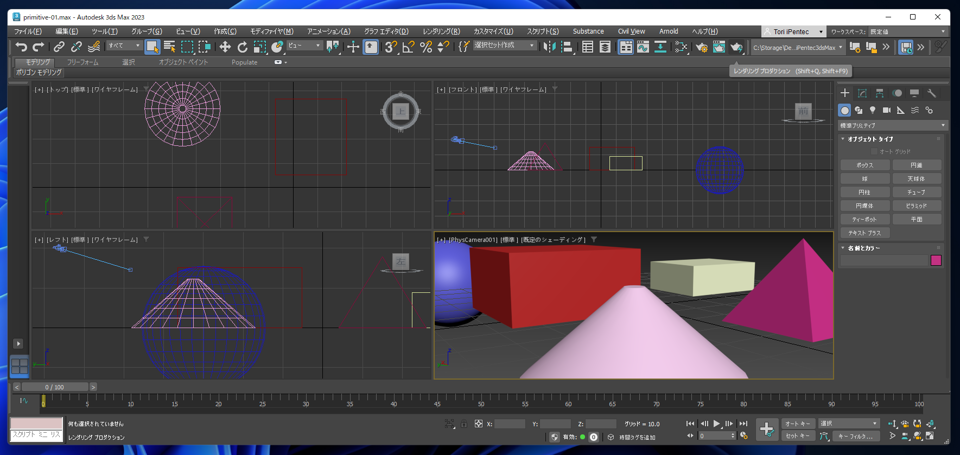Click the Undo arrow icon
Screen dimensions: 960x455
pyautogui.click(x=21, y=47)
